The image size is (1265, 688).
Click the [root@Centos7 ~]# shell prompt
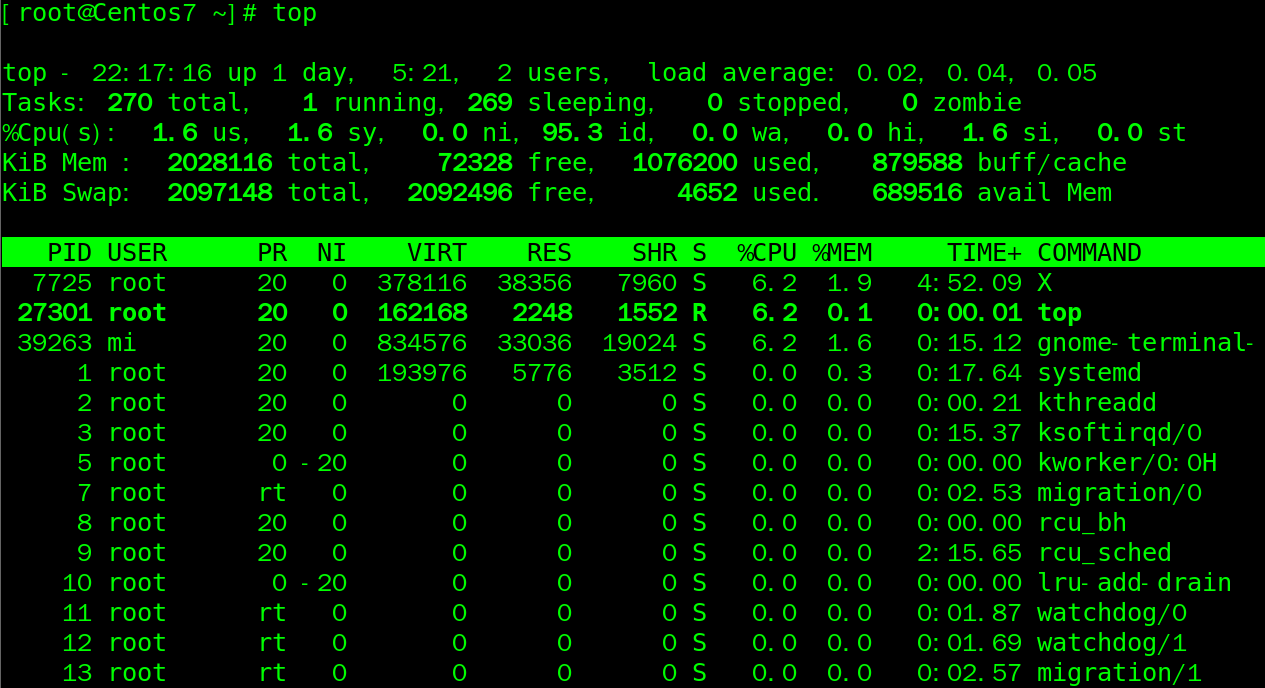131,13
